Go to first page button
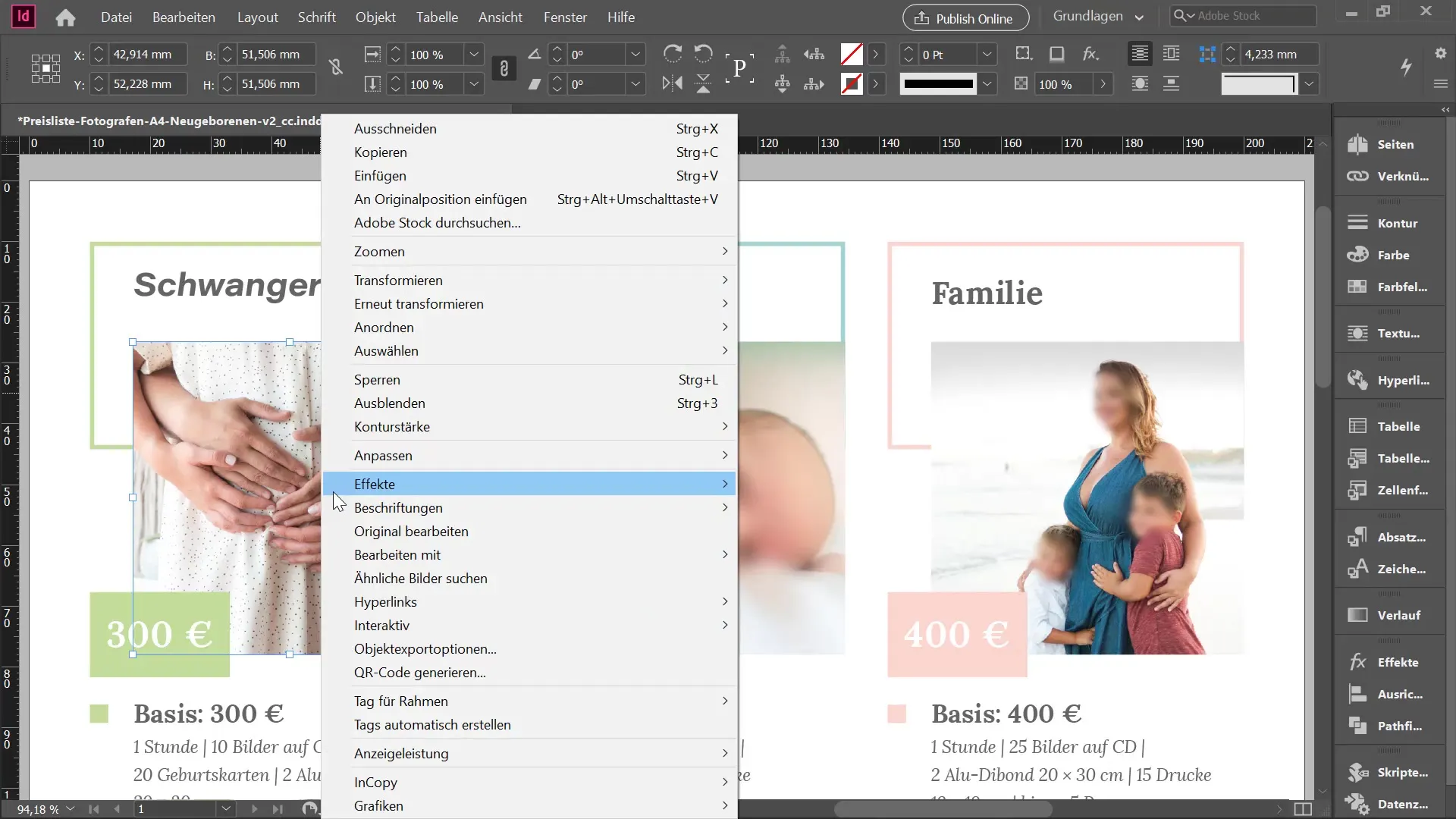Image resolution: width=1456 pixels, height=819 pixels. pos(94,809)
